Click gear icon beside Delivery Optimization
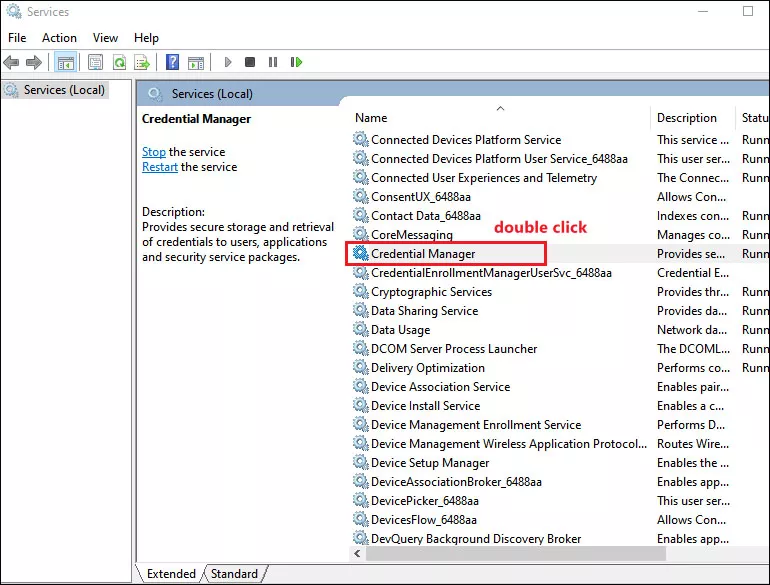This screenshot has height=585, width=770. click(360, 367)
